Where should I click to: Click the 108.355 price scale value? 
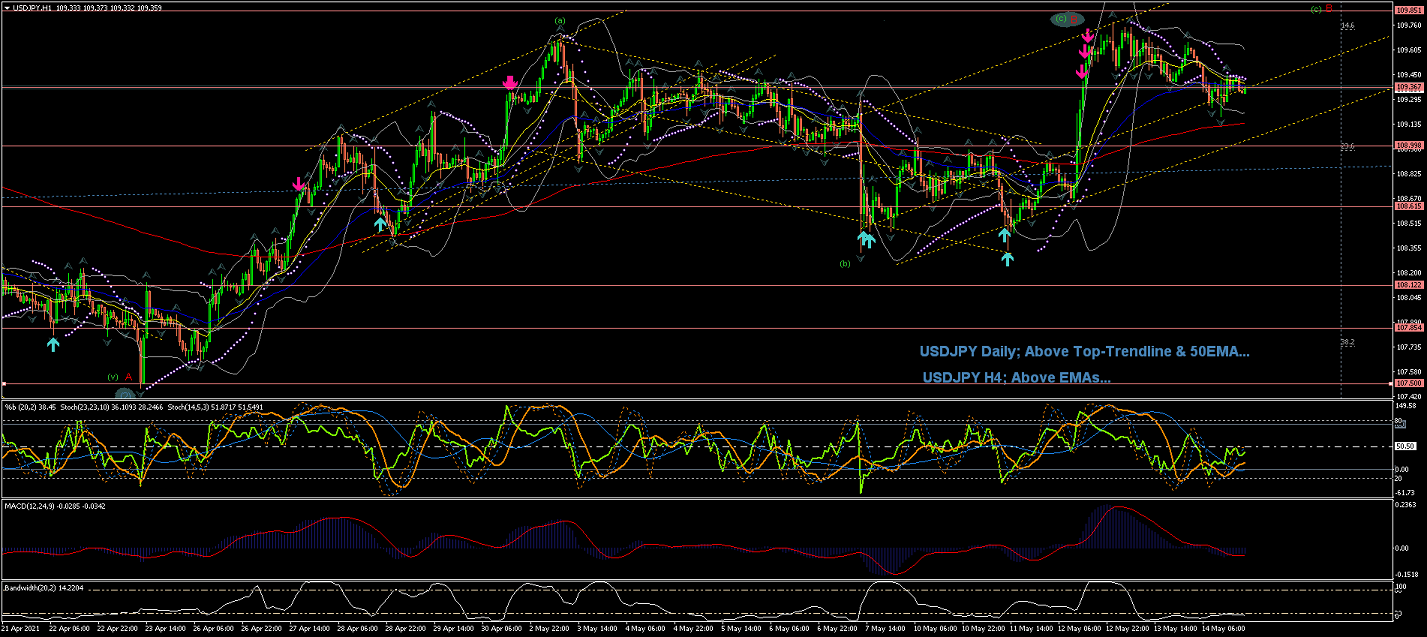click(1410, 248)
